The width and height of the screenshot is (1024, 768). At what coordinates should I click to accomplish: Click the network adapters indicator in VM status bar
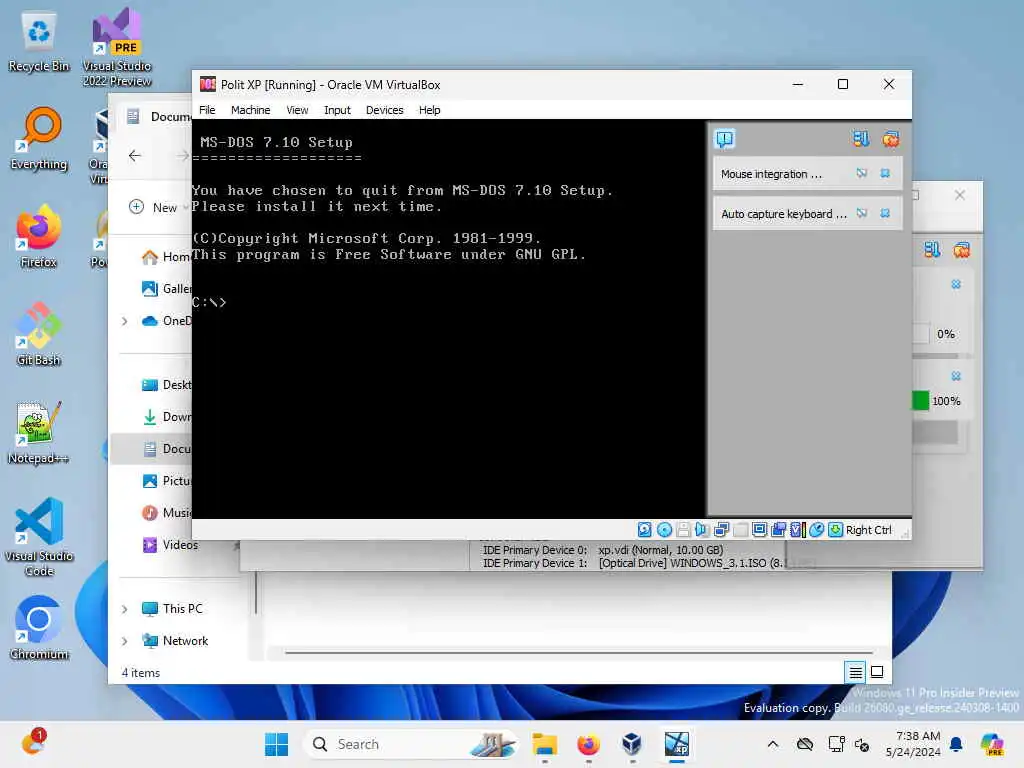coord(722,530)
